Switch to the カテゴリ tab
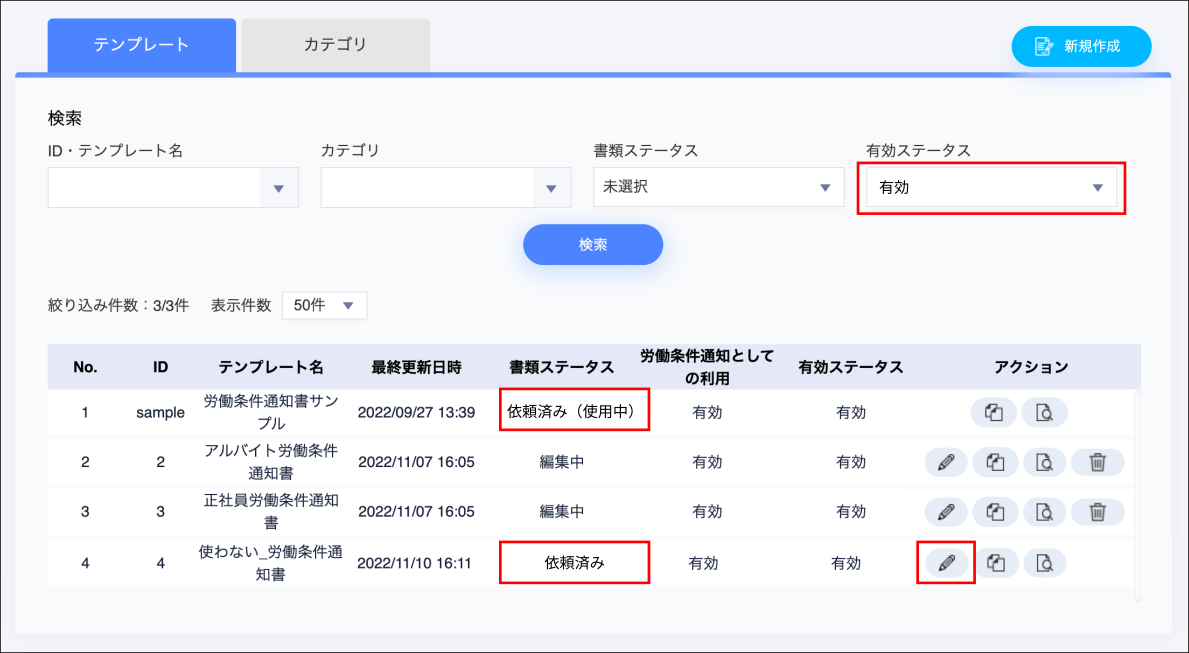This screenshot has width=1189, height=653. pos(335,45)
